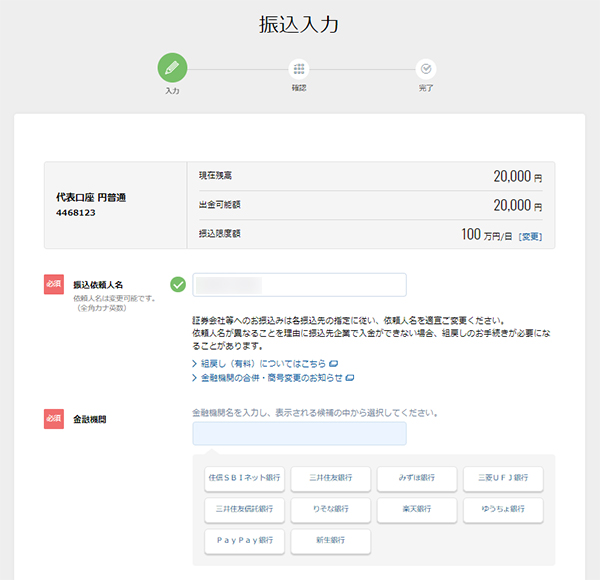Click external-link icon after 組戻し（有料）についてはこちら
This screenshot has width=600, height=580.
click(333, 363)
